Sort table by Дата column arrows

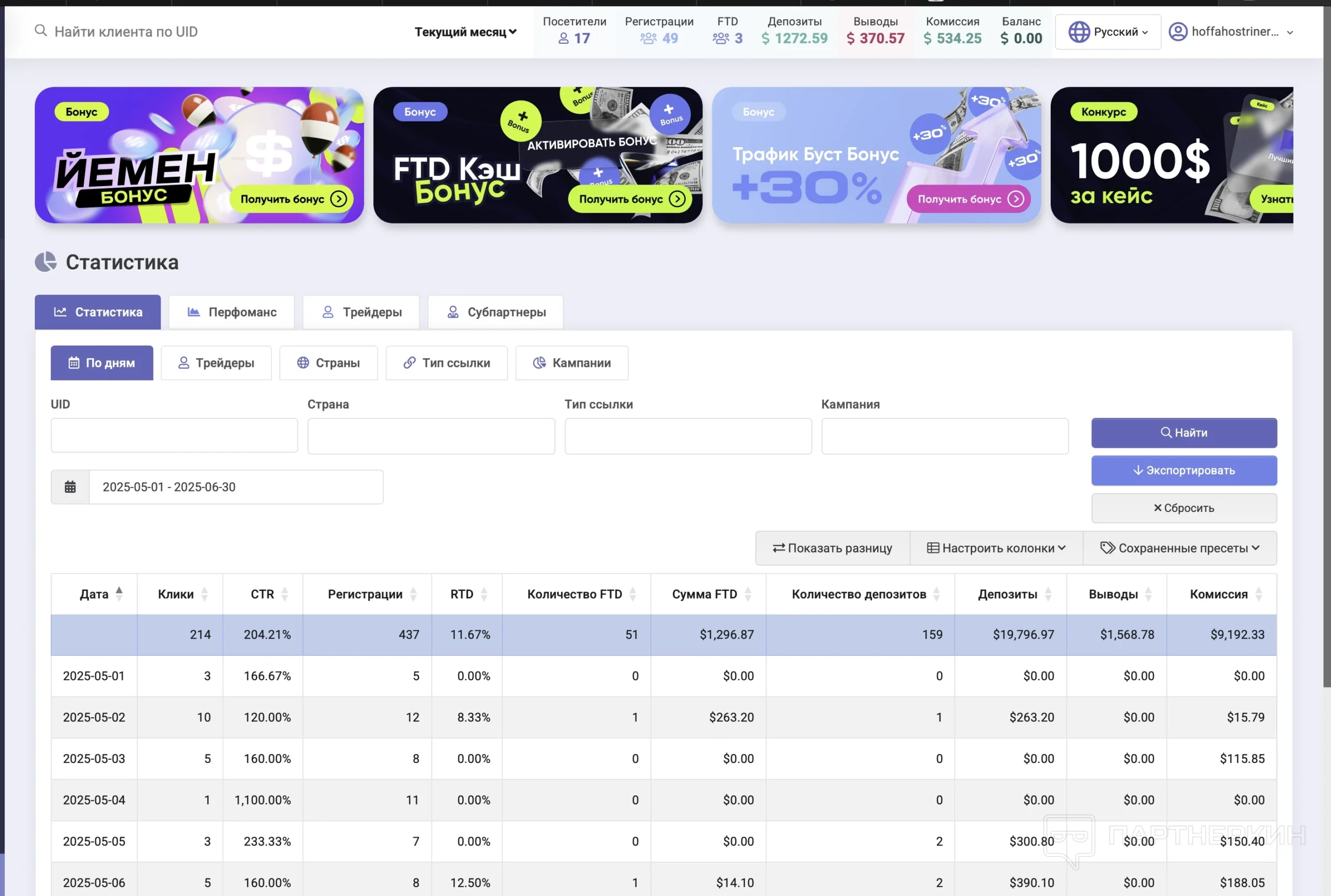(119, 594)
